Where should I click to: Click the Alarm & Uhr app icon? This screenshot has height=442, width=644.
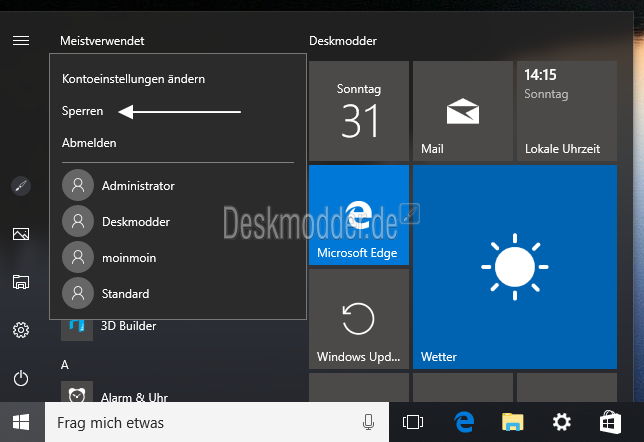[77, 392]
